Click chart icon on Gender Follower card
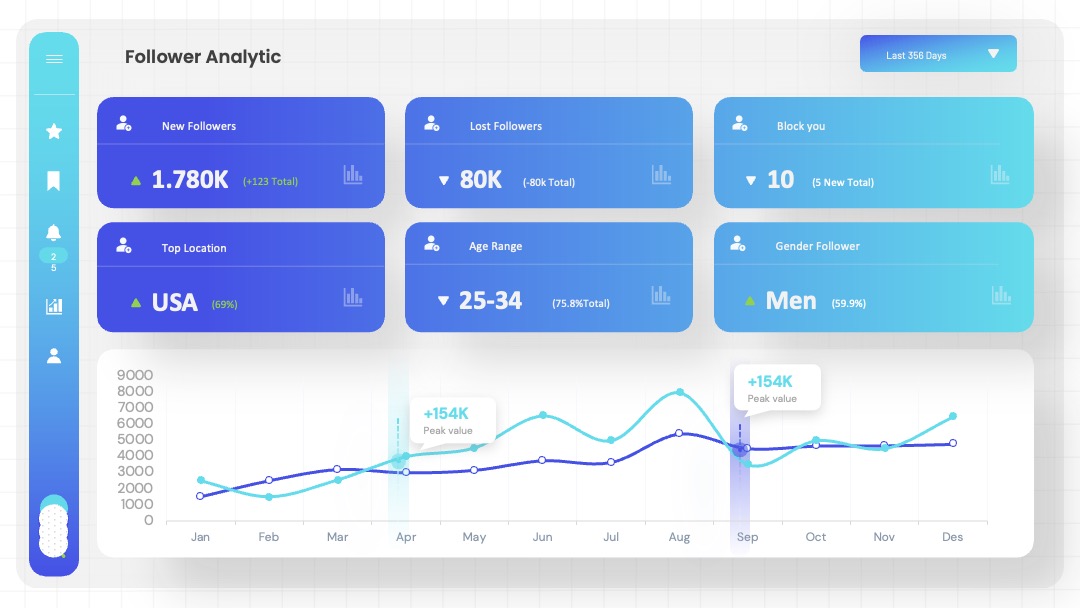Screen dimensions: 1080x608 tap(1001, 295)
